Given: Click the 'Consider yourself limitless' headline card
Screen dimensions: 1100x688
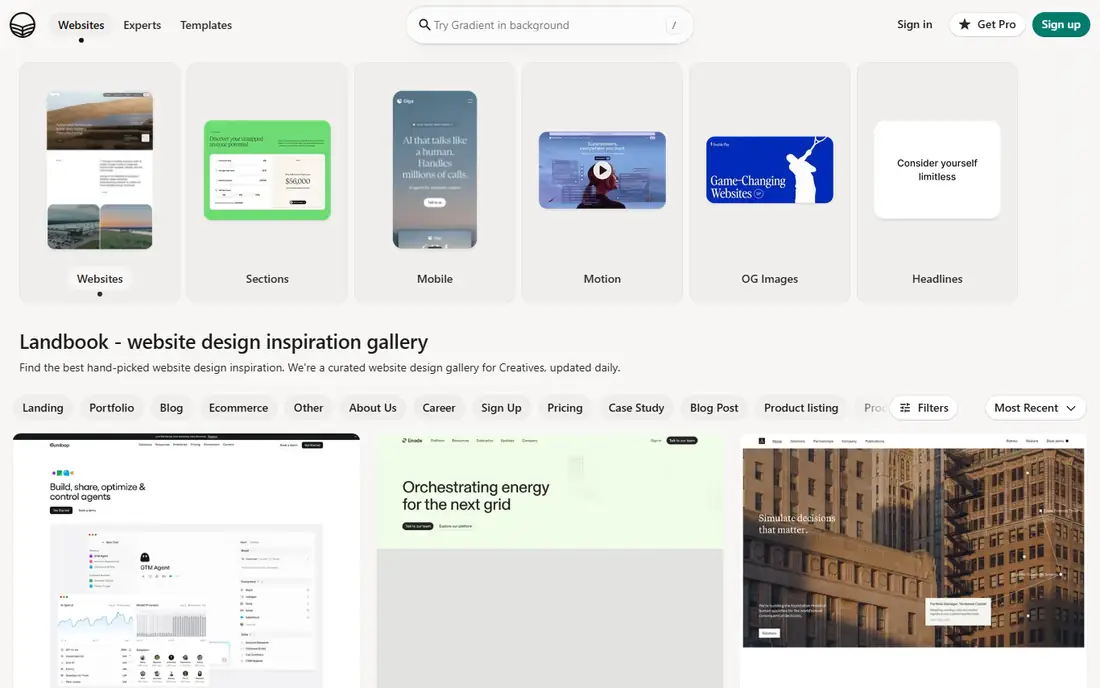Looking at the screenshot, I should (937, 170).
